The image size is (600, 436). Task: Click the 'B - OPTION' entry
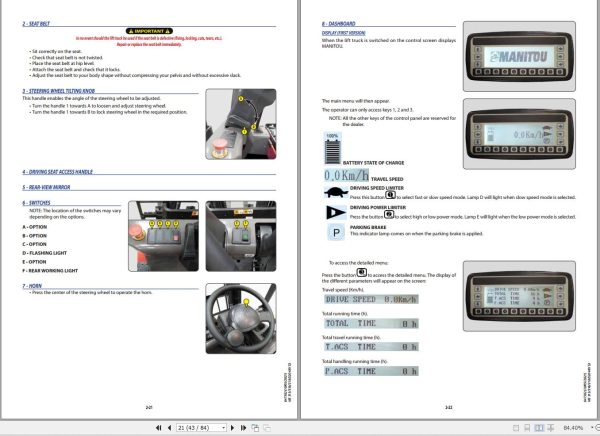click(x=34, y=236)
